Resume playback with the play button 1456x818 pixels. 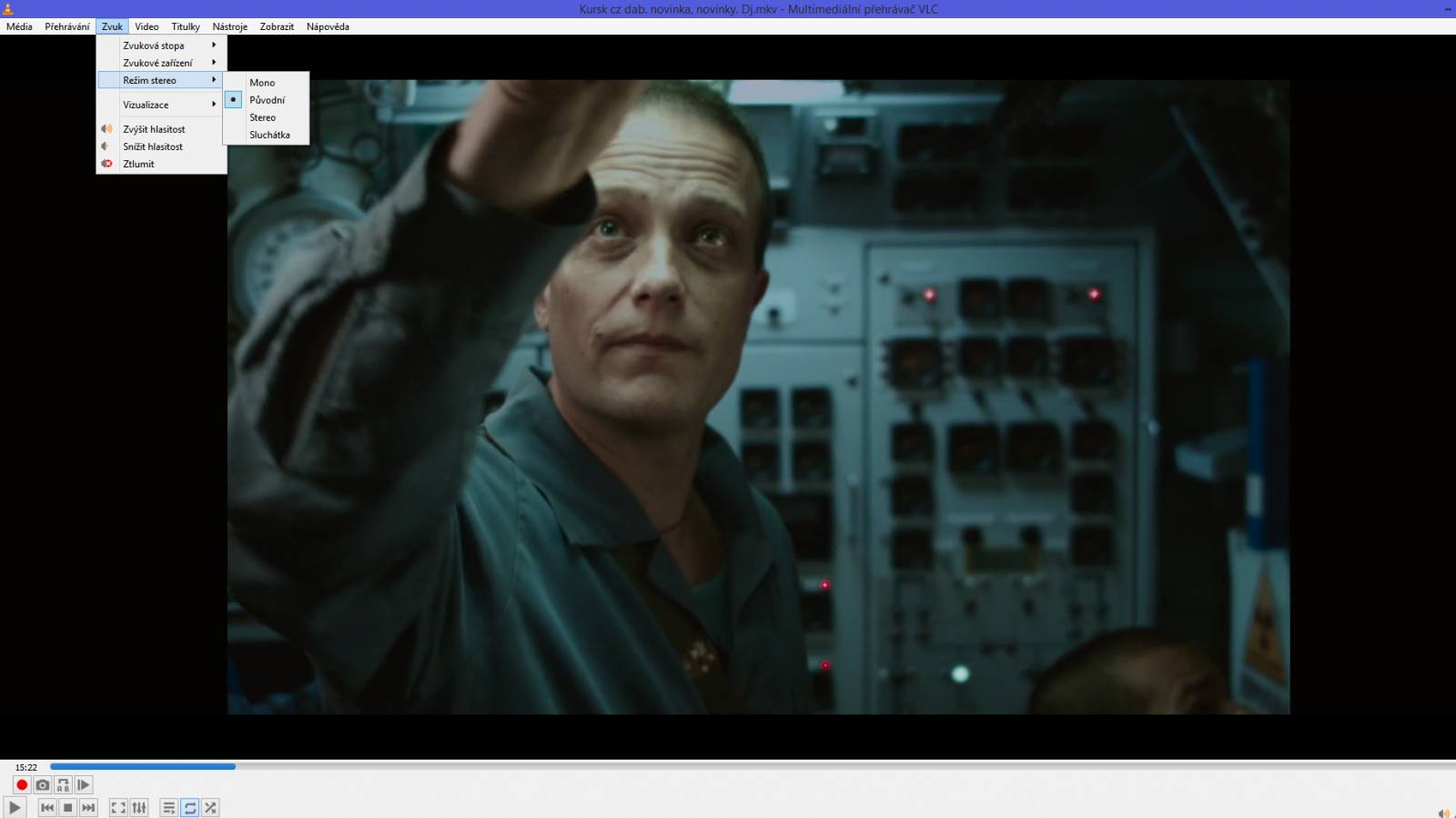click(x=15, y=807)
